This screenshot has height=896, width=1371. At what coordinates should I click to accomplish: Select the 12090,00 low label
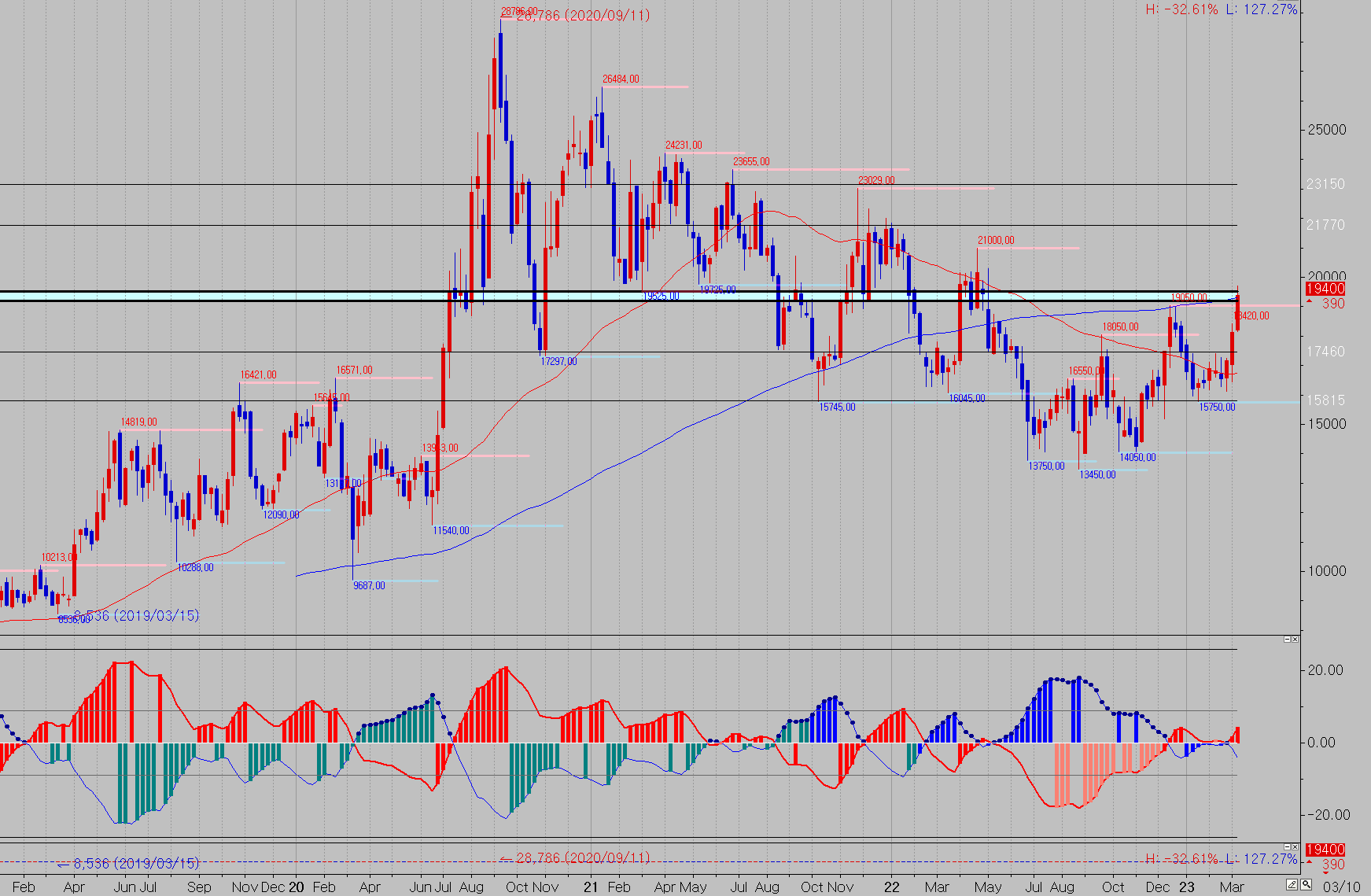pos(281,515)
